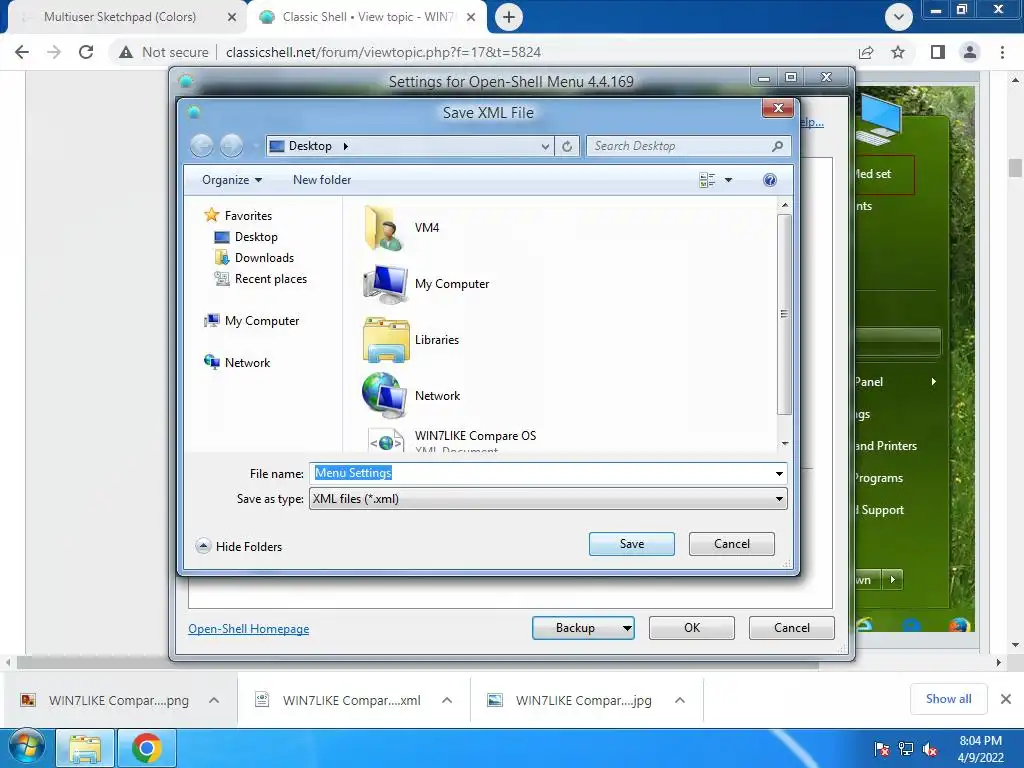
Task: Open Chrome three-dot menu
Action: click(x=1002, y=52)
